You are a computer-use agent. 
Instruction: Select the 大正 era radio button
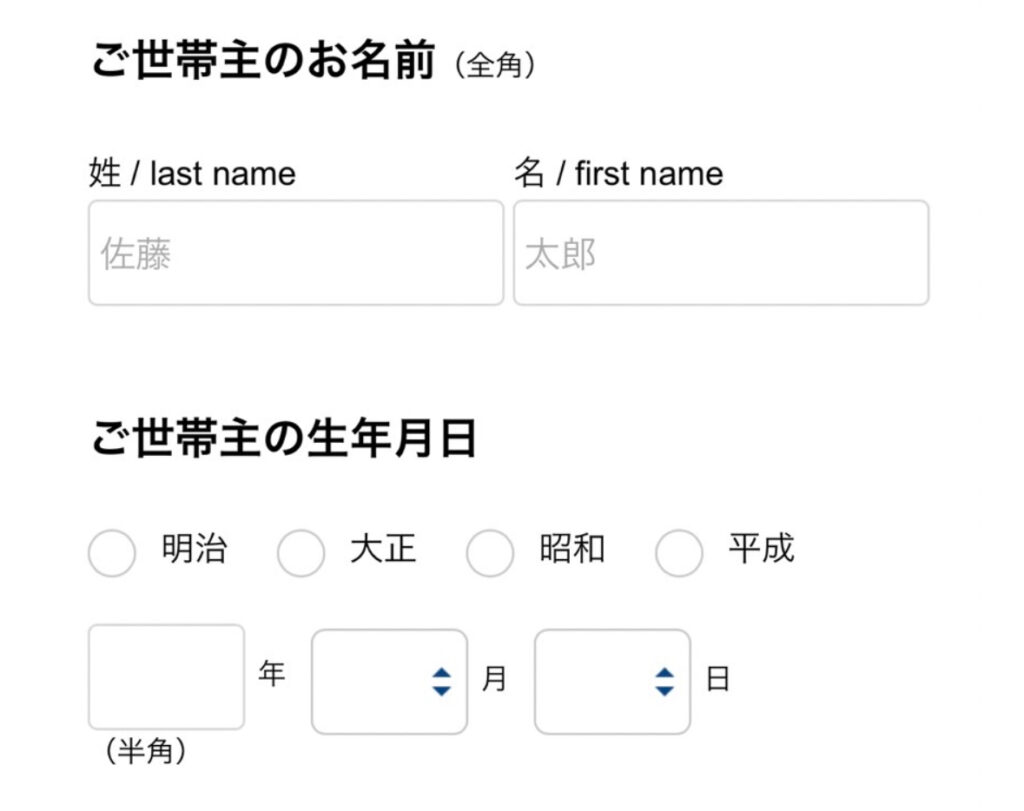tap(300, 553)
